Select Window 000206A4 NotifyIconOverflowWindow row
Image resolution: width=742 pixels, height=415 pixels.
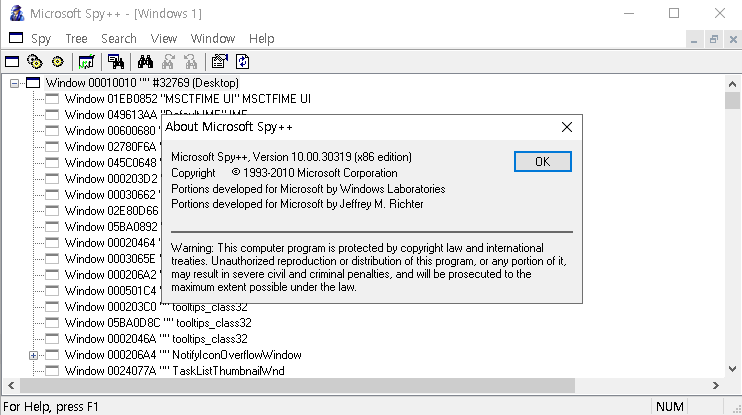183,355
